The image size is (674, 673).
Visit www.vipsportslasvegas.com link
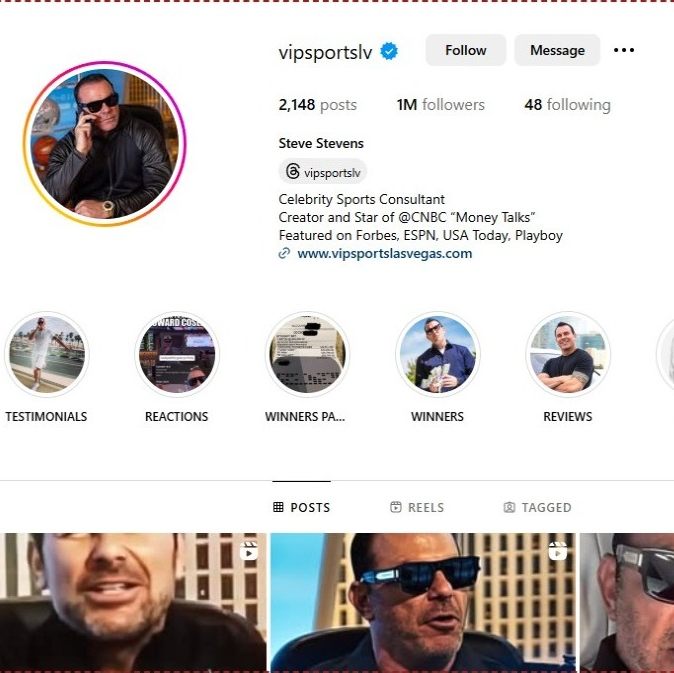point(385,254)
